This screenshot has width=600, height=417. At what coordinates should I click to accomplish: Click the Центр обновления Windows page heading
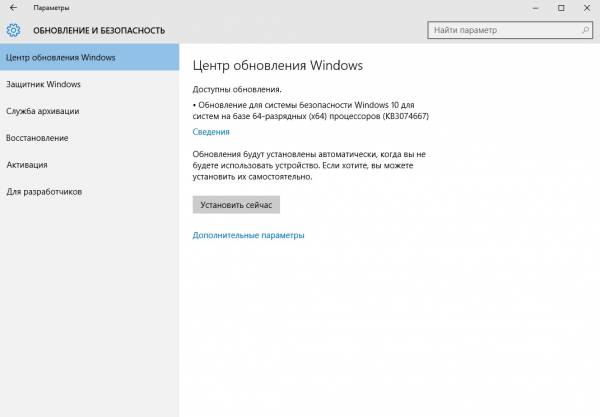coord(277,65)
